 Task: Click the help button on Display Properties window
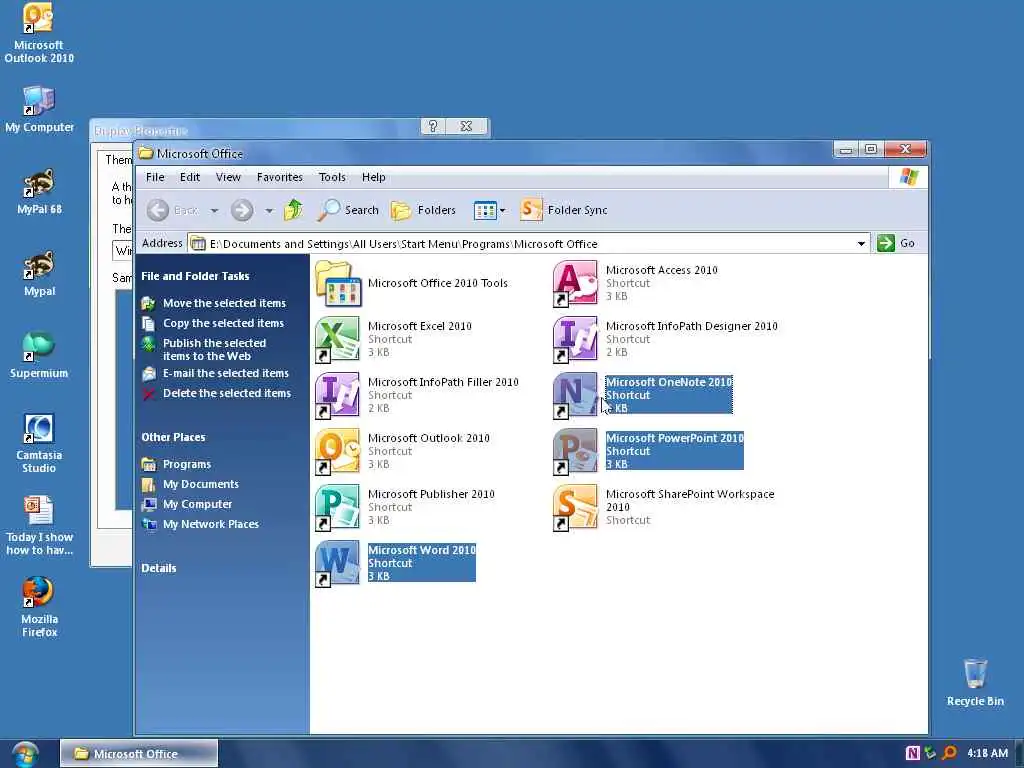[x=432, y=126]
